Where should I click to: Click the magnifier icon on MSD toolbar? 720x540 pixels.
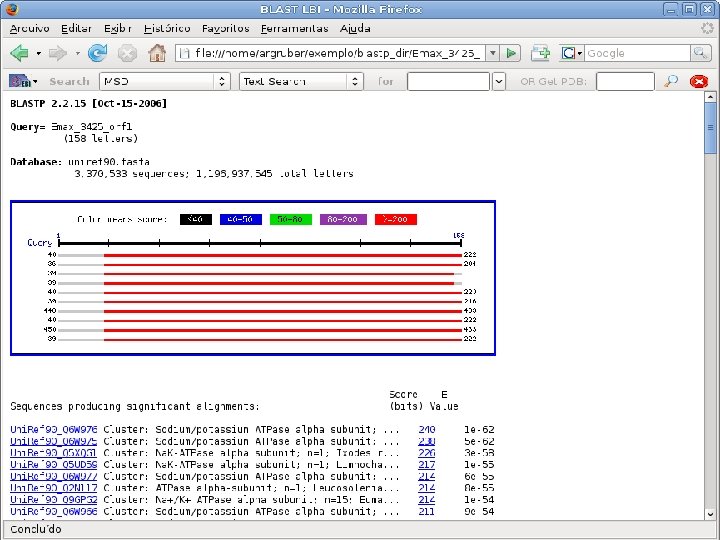(x=671, y=81)
